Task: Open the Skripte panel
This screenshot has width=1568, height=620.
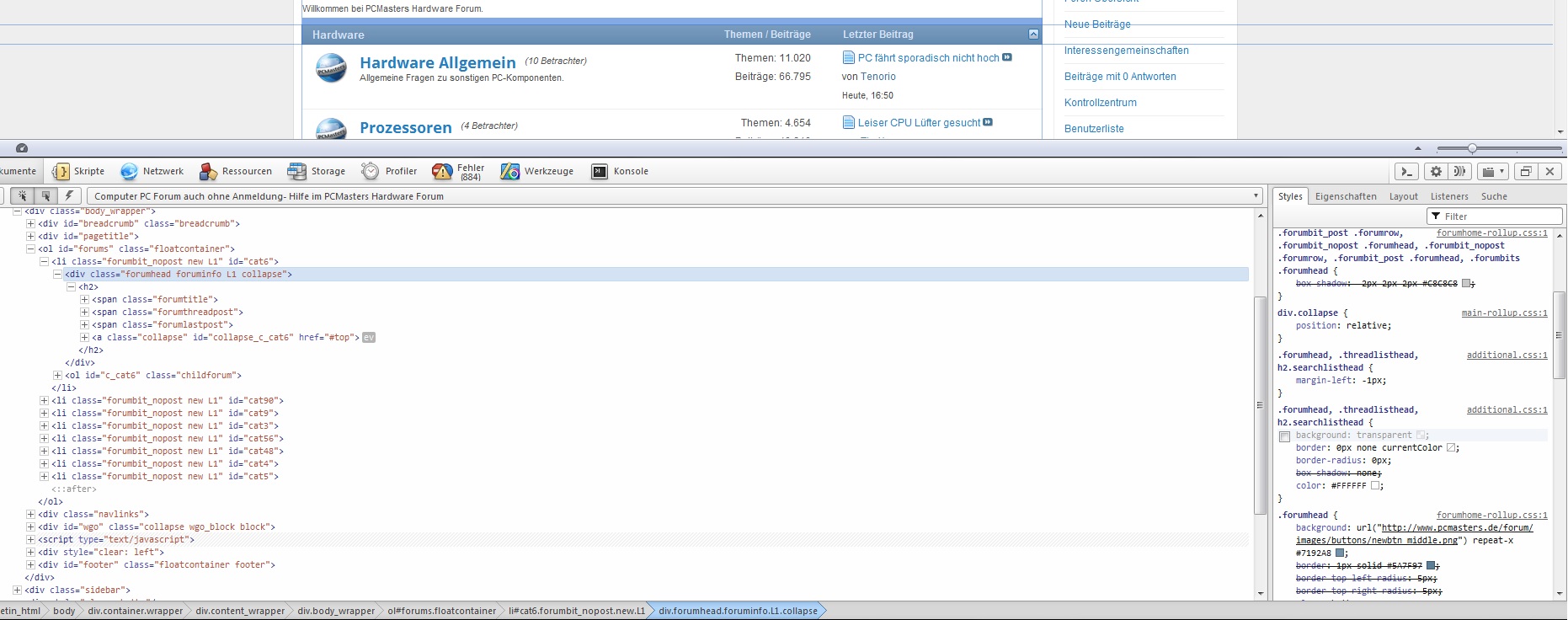Action: [x=78, y=171]
